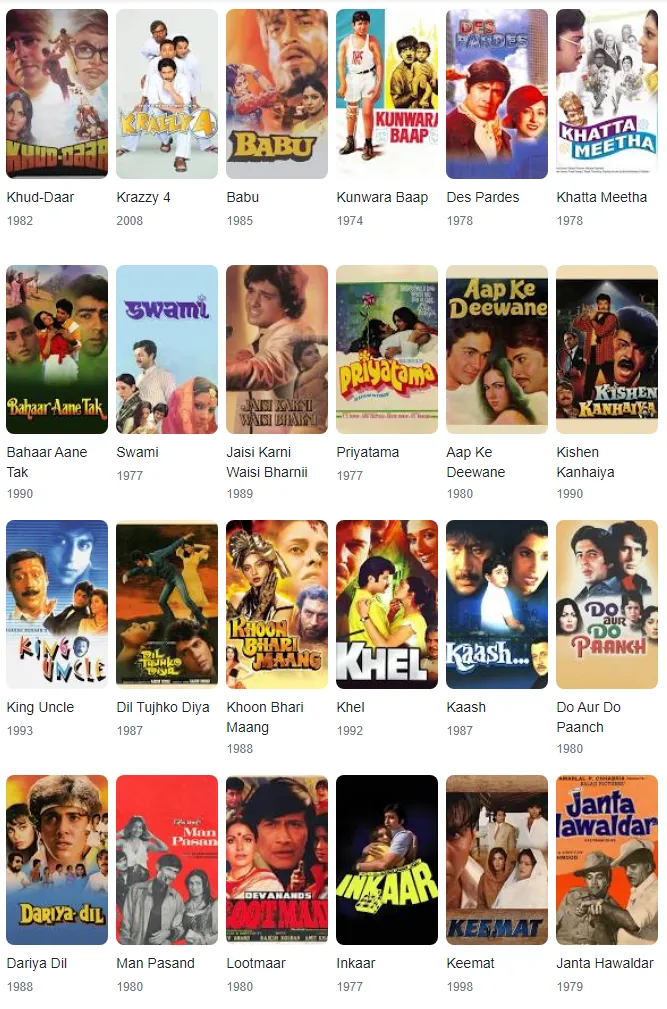Select the Khel 1992 movie poster
This screenshot has height=1009, width=667.
387,604
